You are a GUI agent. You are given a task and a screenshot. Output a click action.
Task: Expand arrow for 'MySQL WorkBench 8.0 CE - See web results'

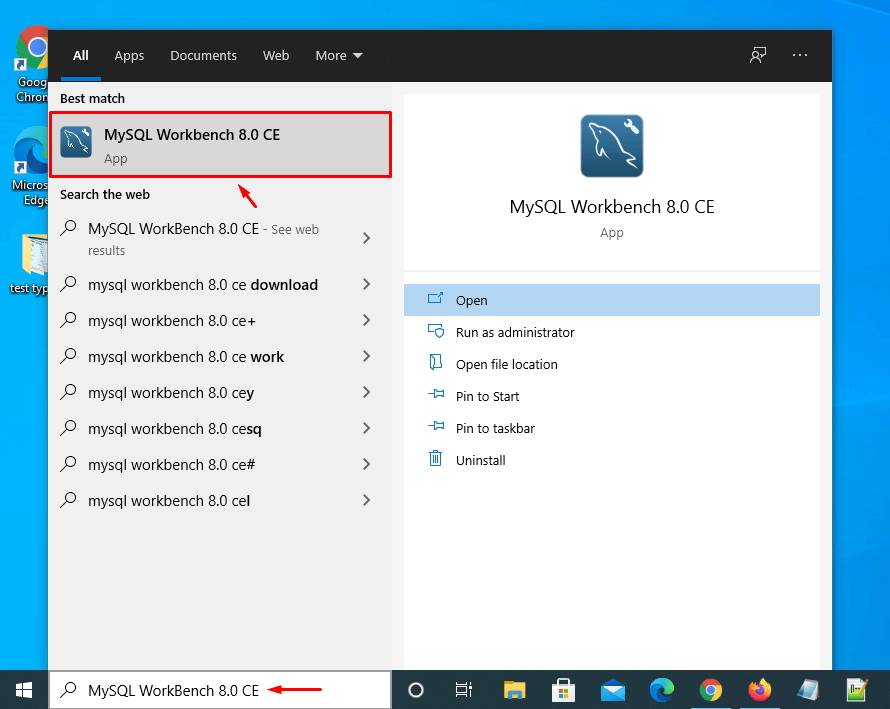click(x=367, y=238)
